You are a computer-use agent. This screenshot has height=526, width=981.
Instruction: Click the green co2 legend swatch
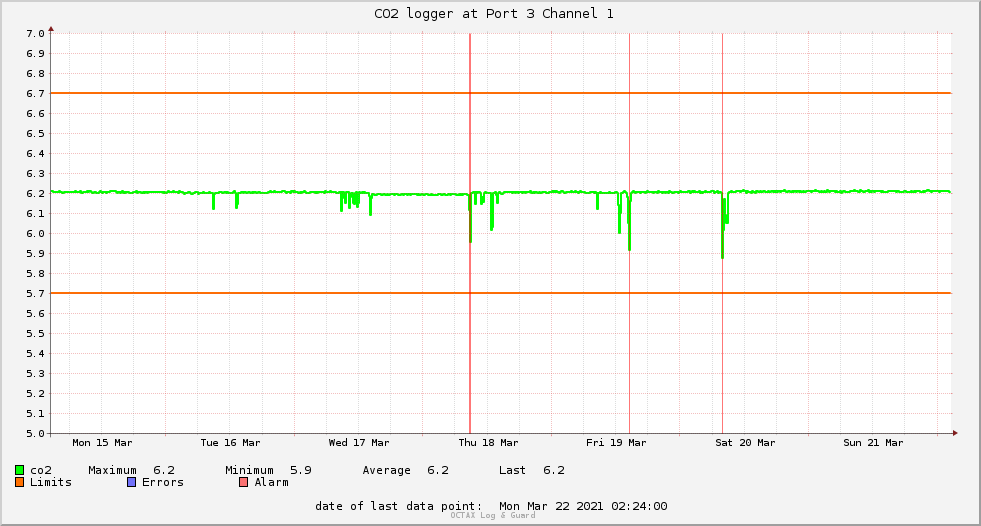tap(19, 470)
